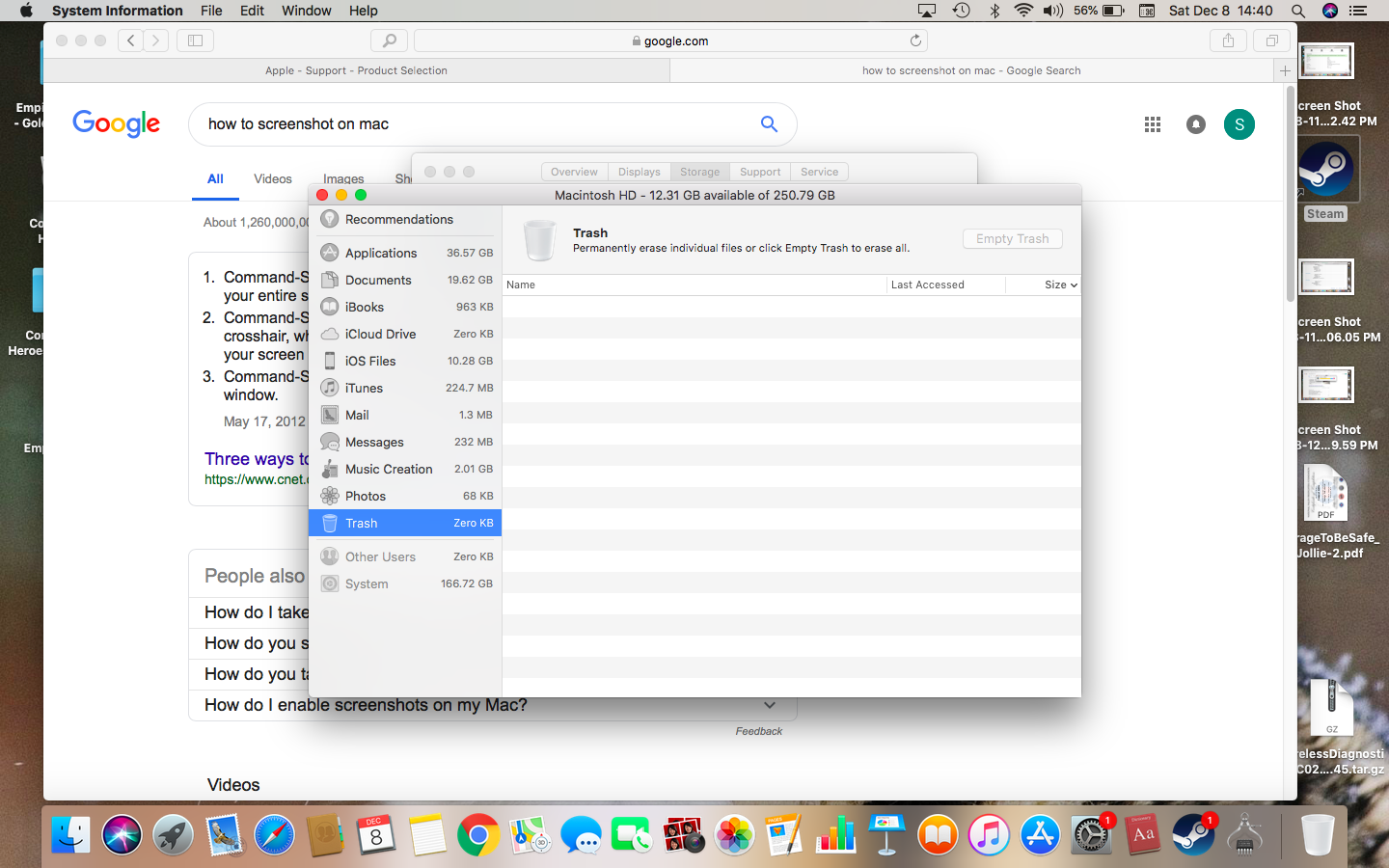The image size is (1389, 868).
Task: Open System Preferences in the Dock
Action: pos(1091,835)
